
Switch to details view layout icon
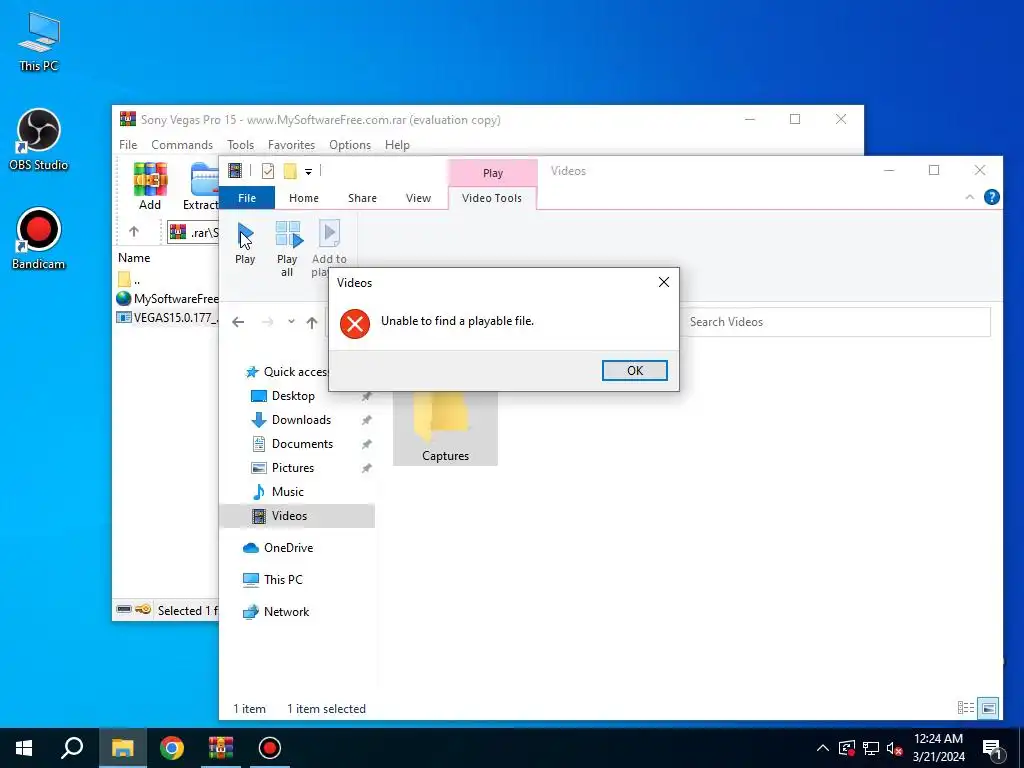tap(965, 707)
